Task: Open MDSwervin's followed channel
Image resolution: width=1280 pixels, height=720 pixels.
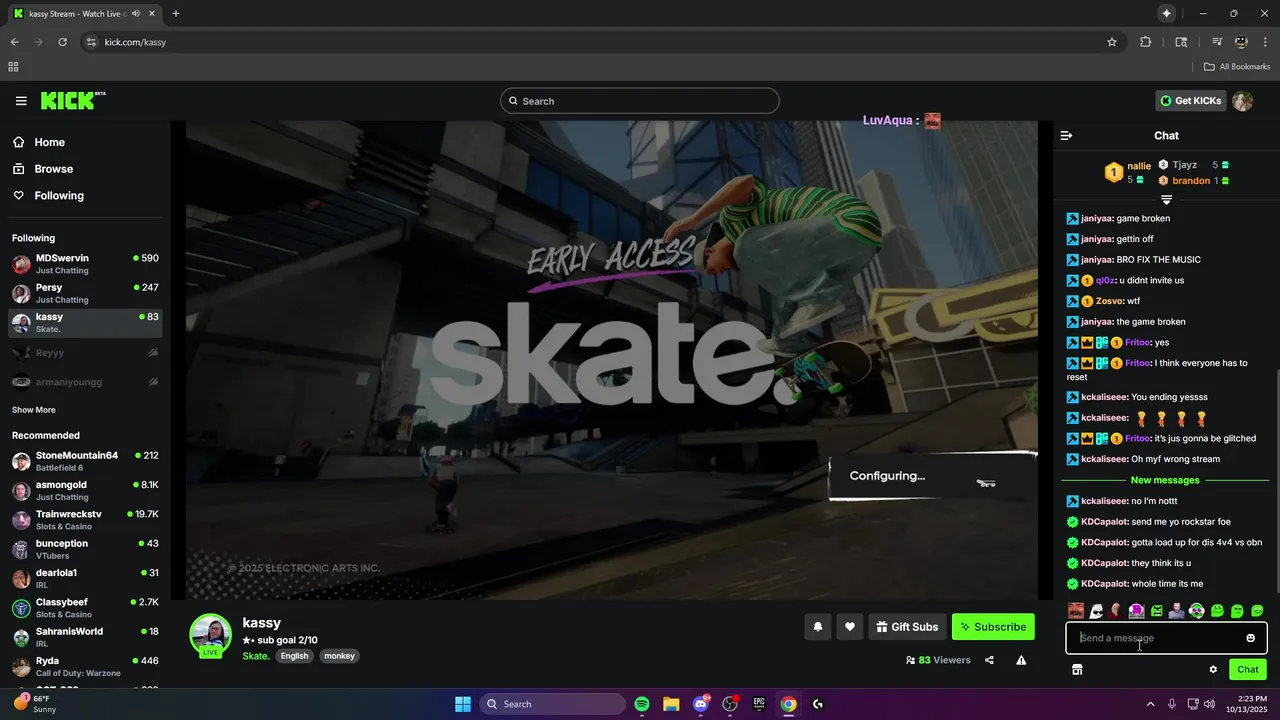Action: pyautogui.click(x=85, y=264)
